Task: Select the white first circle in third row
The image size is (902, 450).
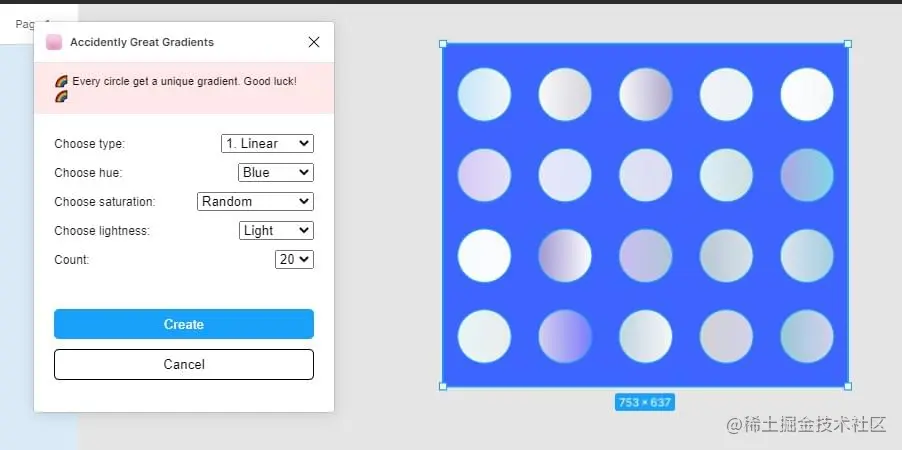Action: tap(484, 255)
